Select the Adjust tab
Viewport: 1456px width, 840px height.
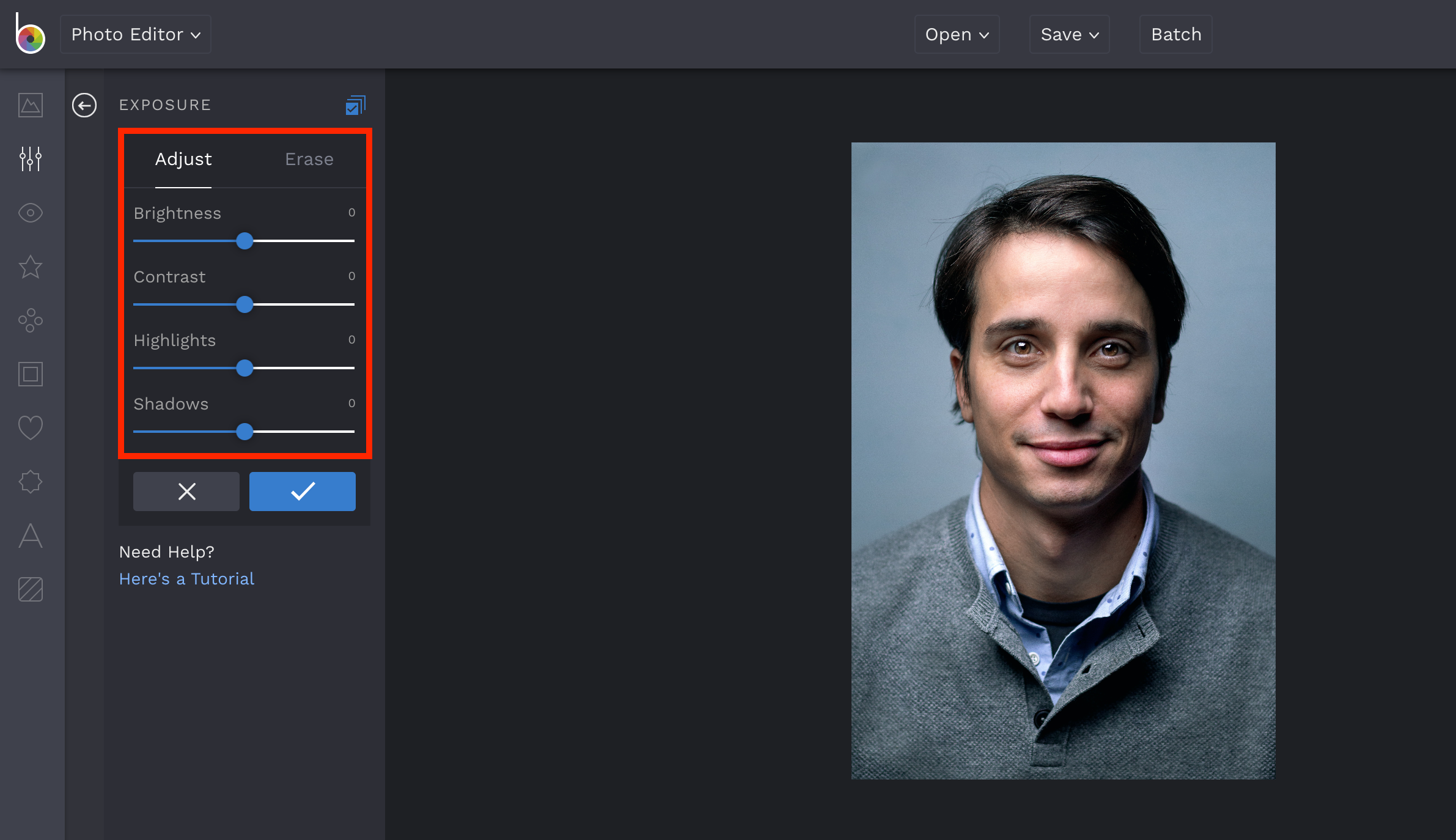183,159
